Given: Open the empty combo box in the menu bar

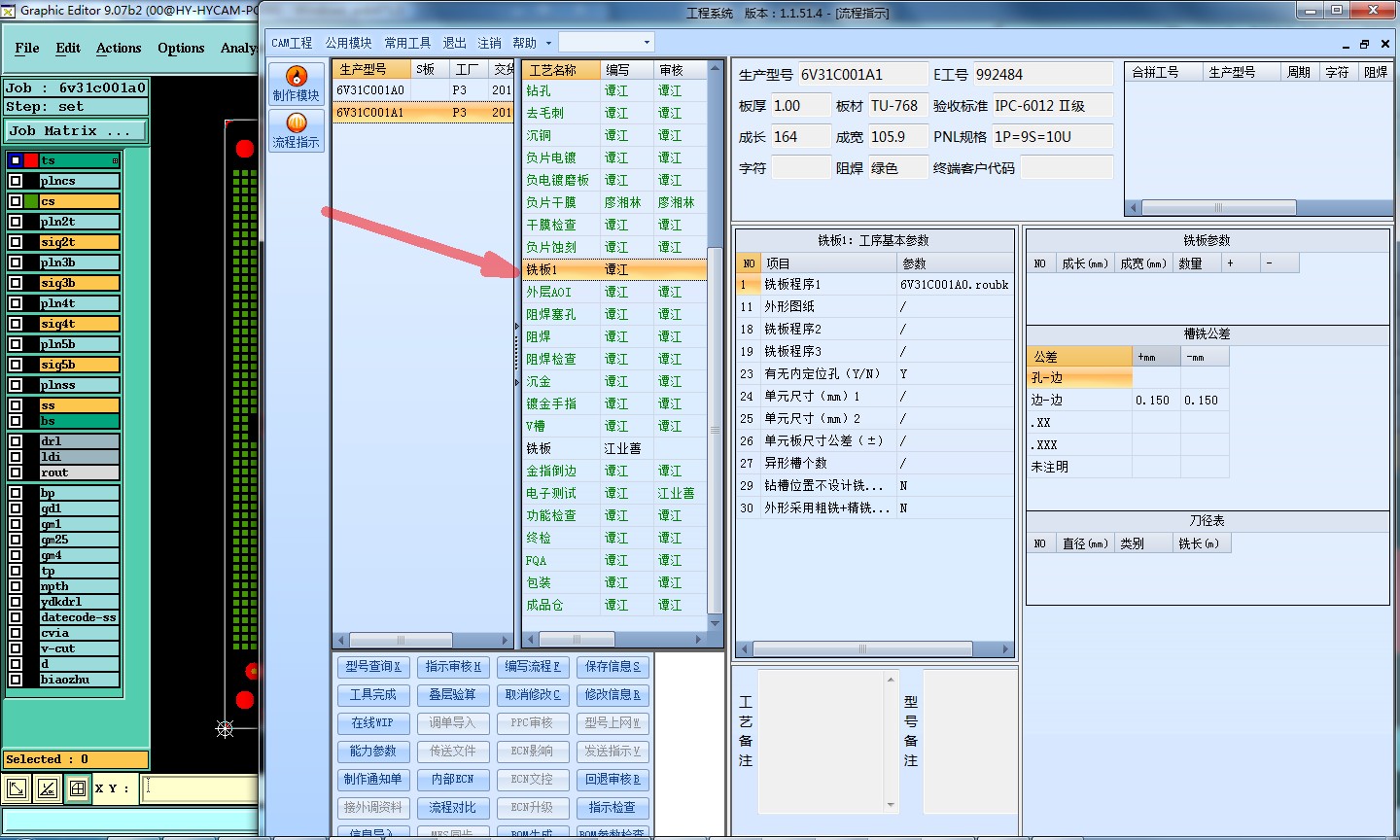Looking at the screenshot, I should tap(606, 43).
